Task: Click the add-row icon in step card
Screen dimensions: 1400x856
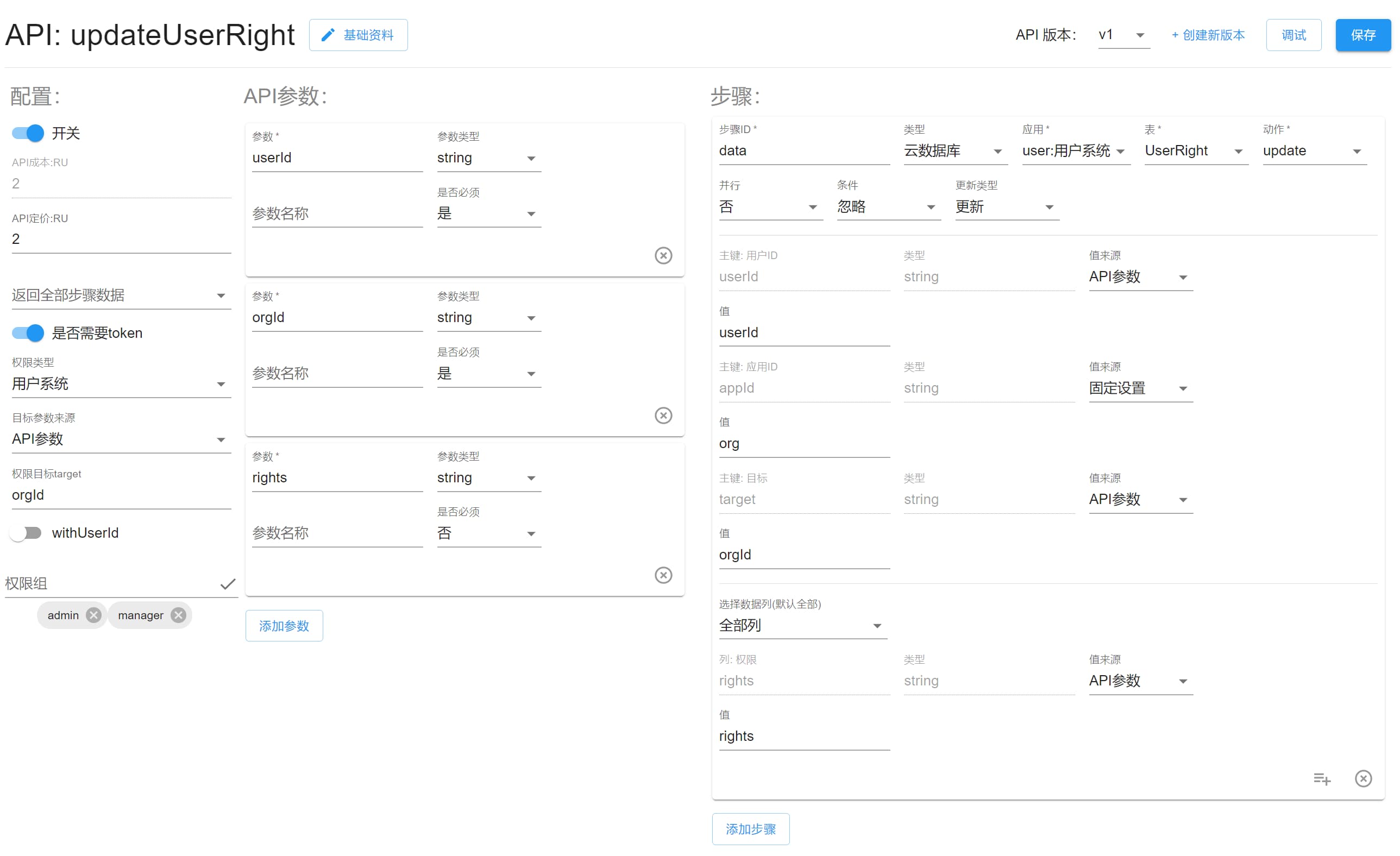Action: (1322, 779)
